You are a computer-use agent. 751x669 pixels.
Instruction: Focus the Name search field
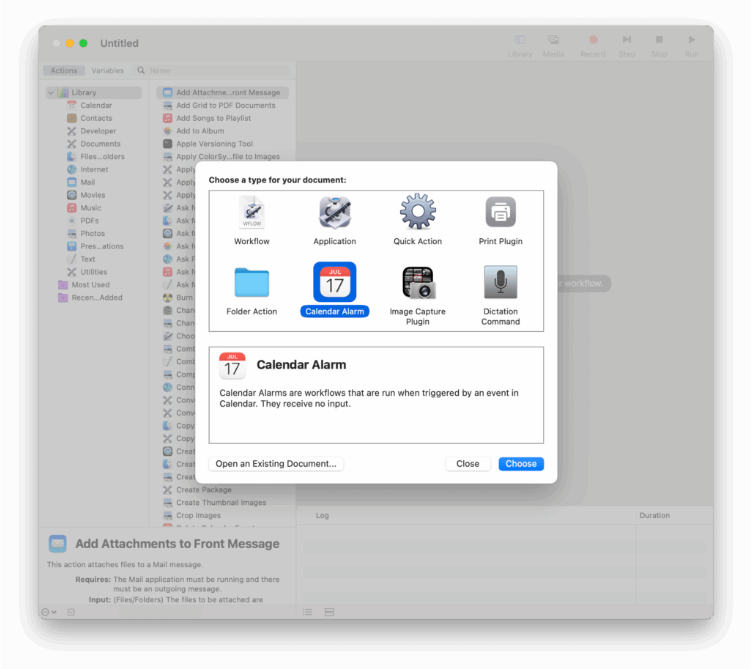pyautogui.click(x=212, y=70)
